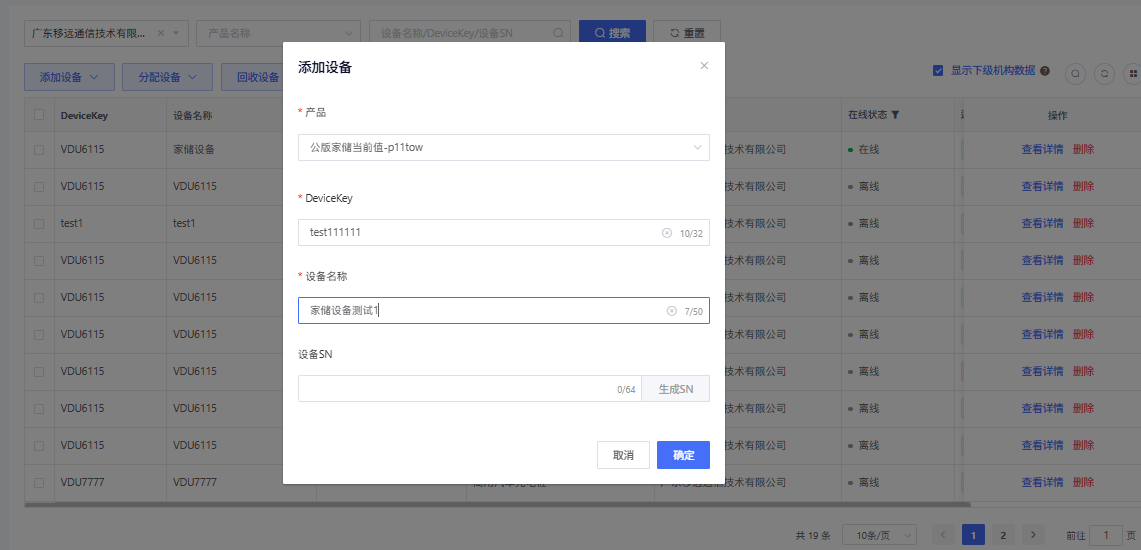Viewport: 1141px width, 550px height.
Task: Clear the 设备名称 field using its clear icon
Action: (671, 311)
